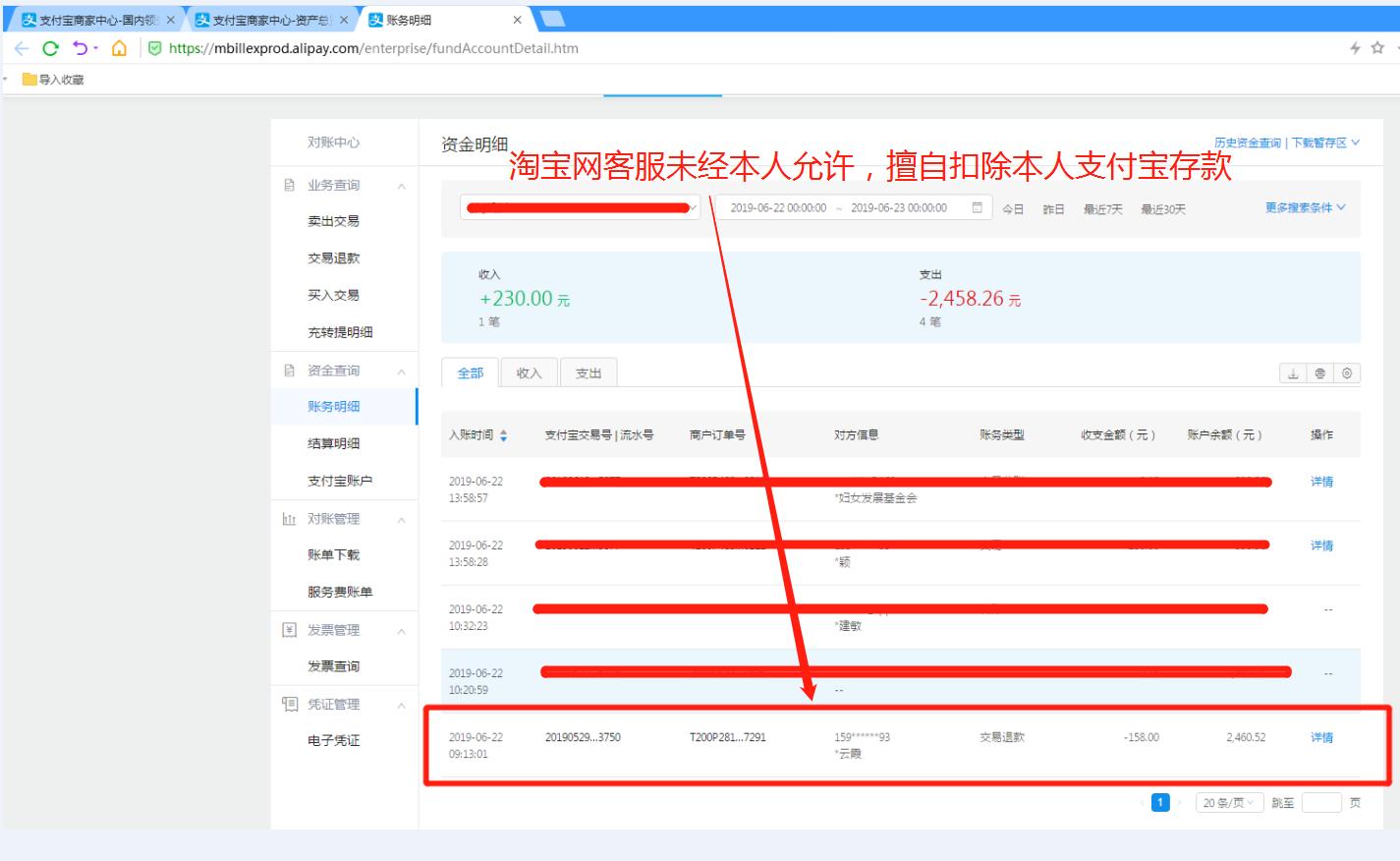The height and width of the screenshot is (861, 1400).
Task: Collapse the 资金查询 section chevron
Action: pyautogui.click(x=401, y=372)
